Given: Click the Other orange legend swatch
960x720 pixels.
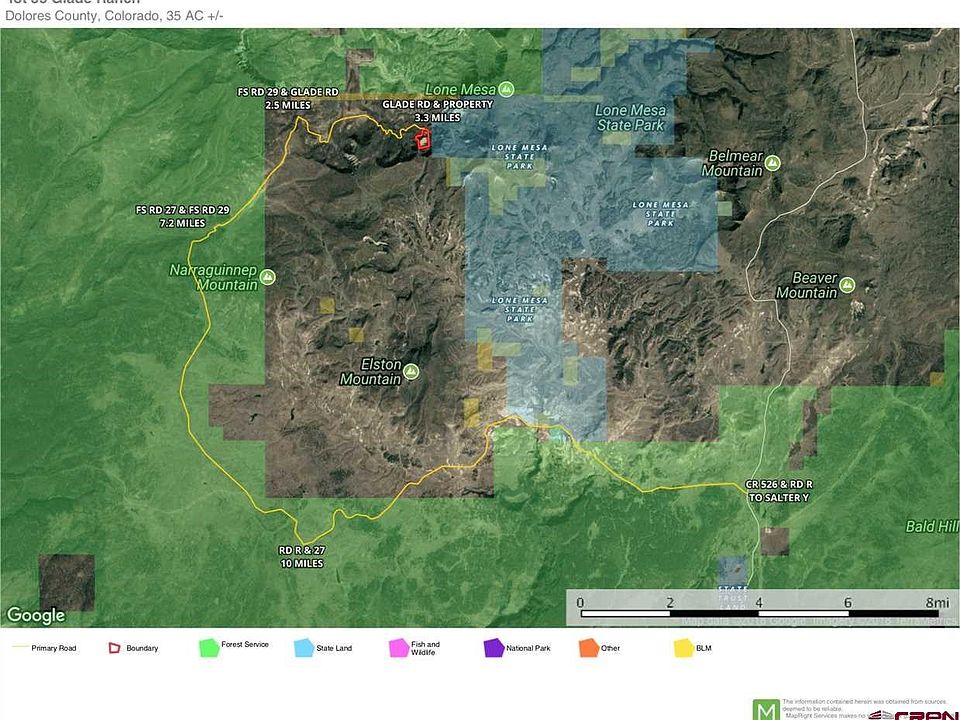Looking at the screenshot, I should pos(589,648).
